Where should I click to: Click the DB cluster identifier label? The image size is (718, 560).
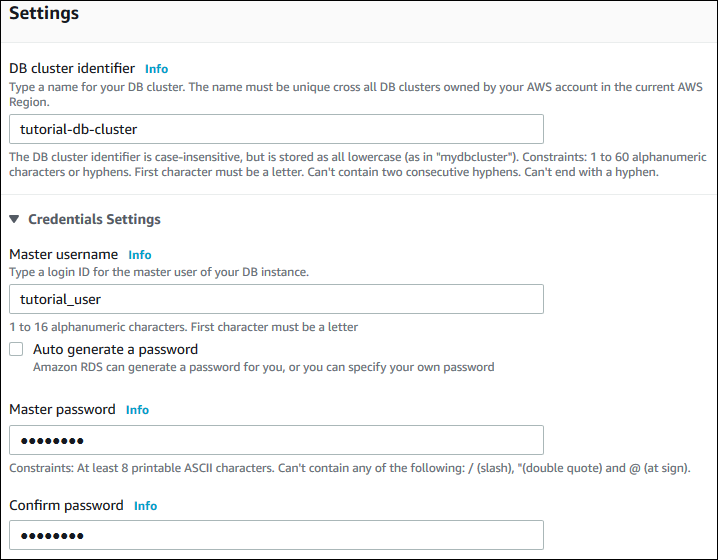pos(72,69)
